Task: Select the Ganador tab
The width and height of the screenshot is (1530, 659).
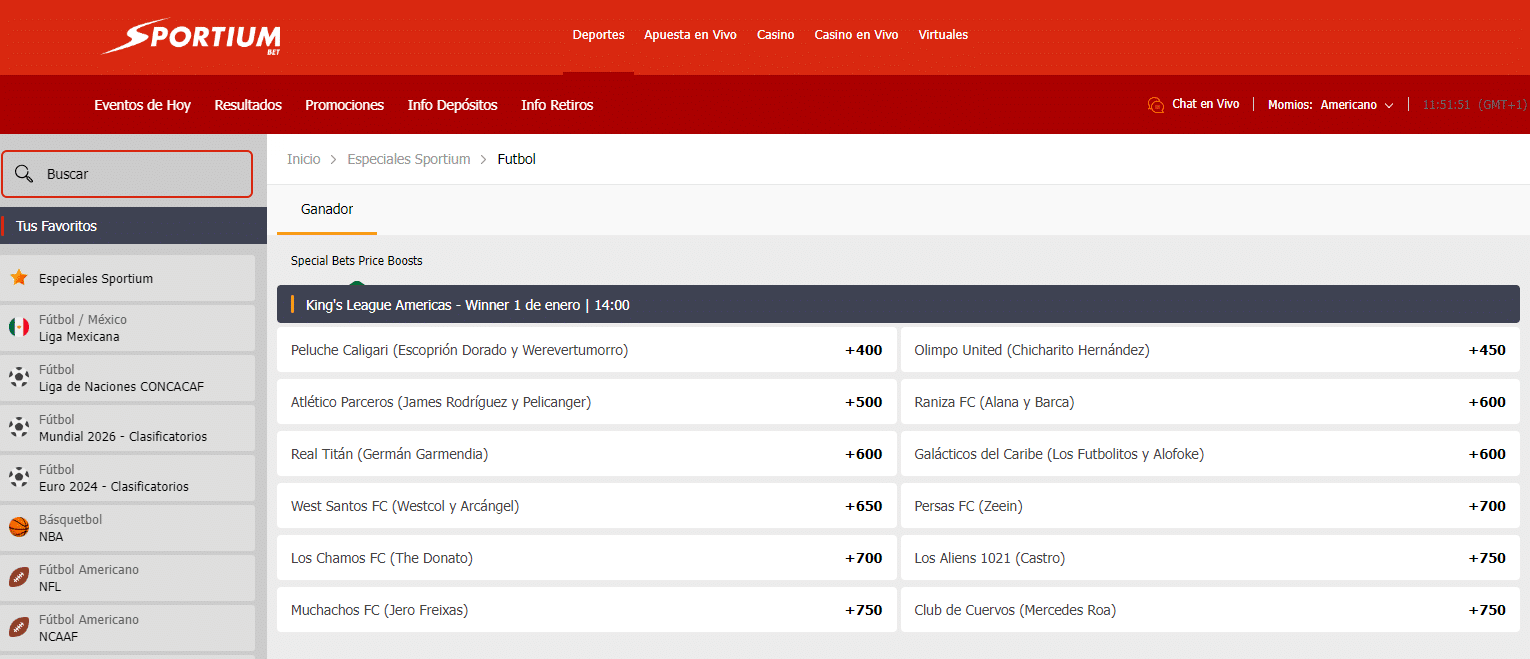Action: tap(327, 210)
